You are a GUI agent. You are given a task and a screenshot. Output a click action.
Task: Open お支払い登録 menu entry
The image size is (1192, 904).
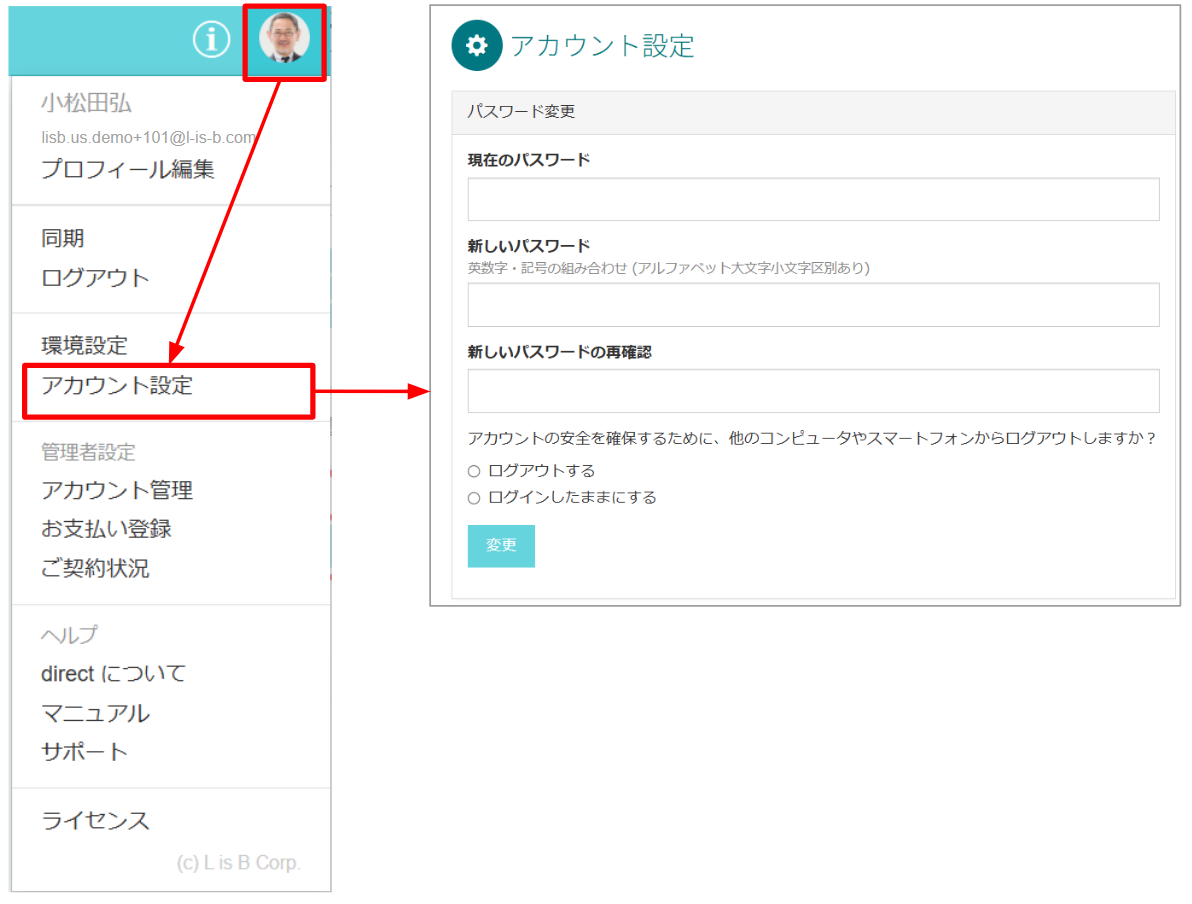pos(106,529)
